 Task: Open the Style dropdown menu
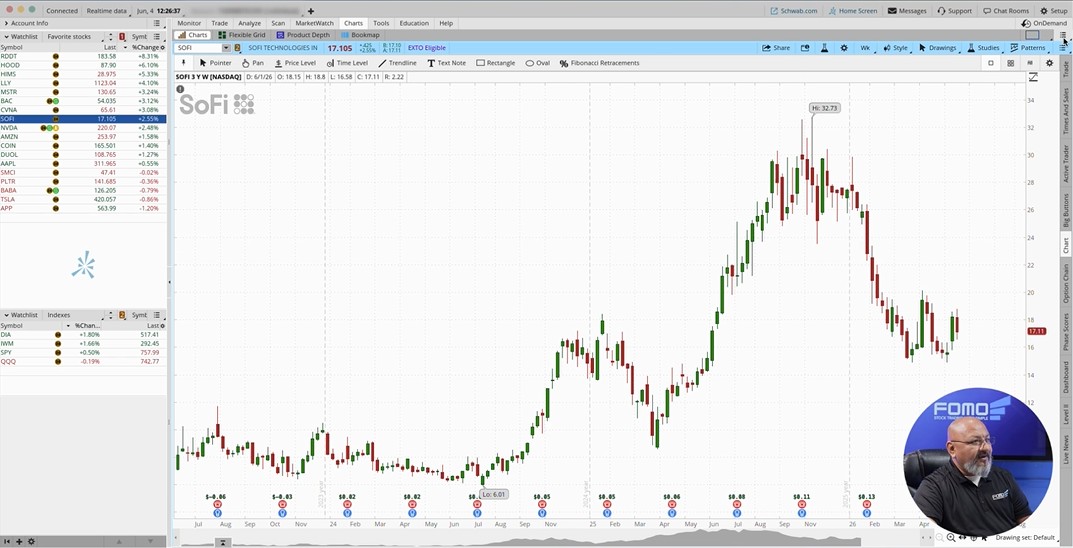click(x=895, y=48)
